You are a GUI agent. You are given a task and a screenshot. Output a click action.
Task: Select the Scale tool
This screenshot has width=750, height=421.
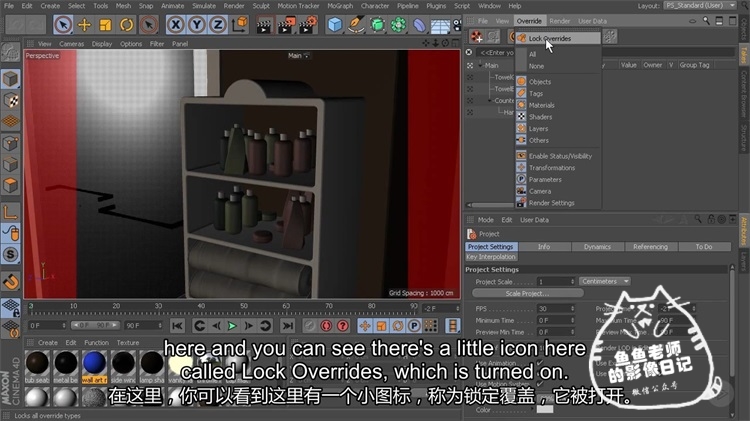106,24
